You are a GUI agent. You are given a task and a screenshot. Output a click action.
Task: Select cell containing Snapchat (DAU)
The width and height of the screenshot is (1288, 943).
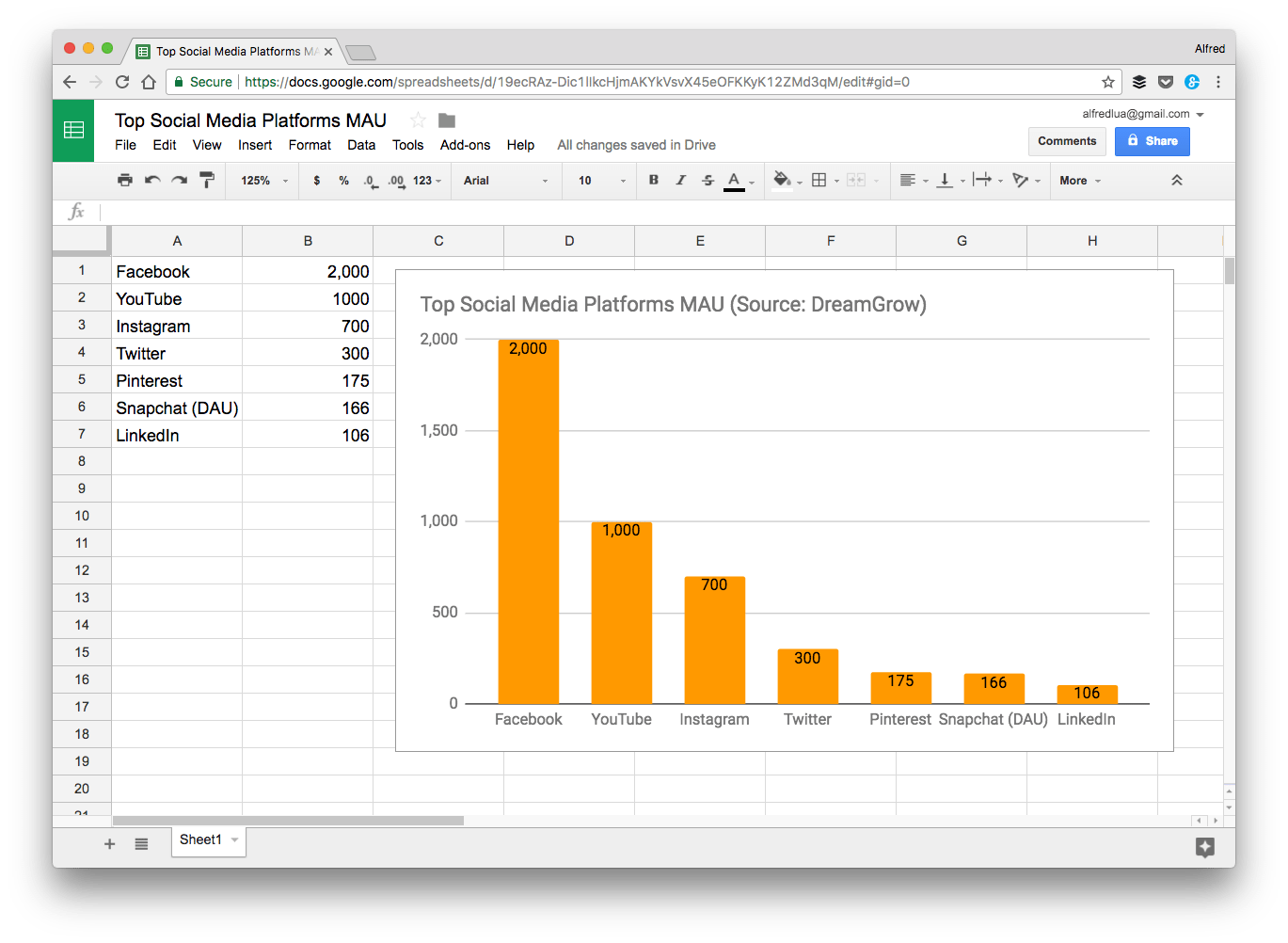[177, 408]
